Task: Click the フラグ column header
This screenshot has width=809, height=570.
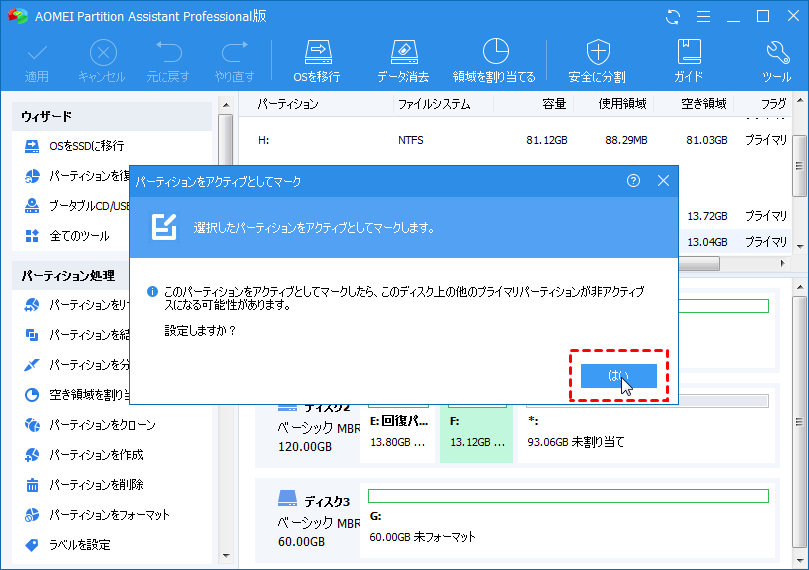Action: 773,104
